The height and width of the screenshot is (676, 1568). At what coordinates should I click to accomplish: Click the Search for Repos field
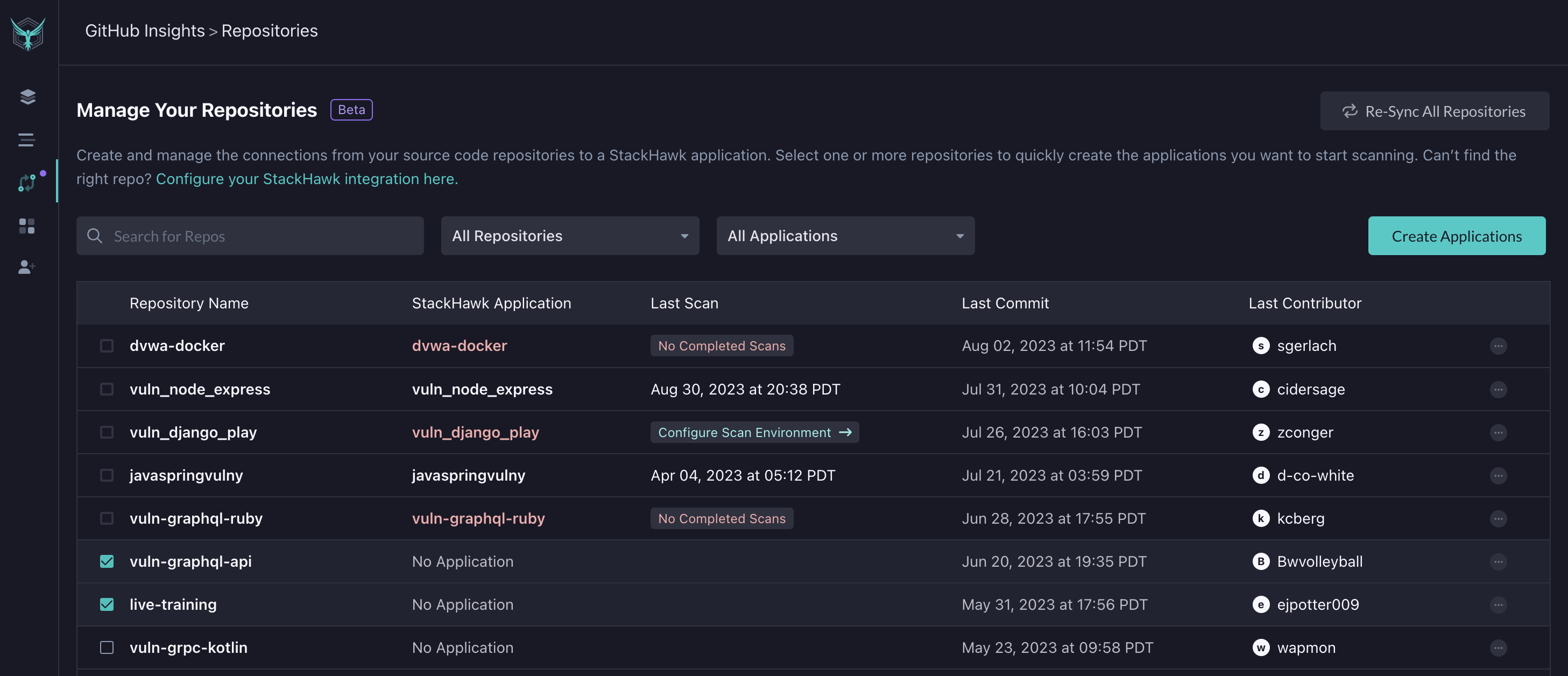pyautogui.click(x=250, y=235)
